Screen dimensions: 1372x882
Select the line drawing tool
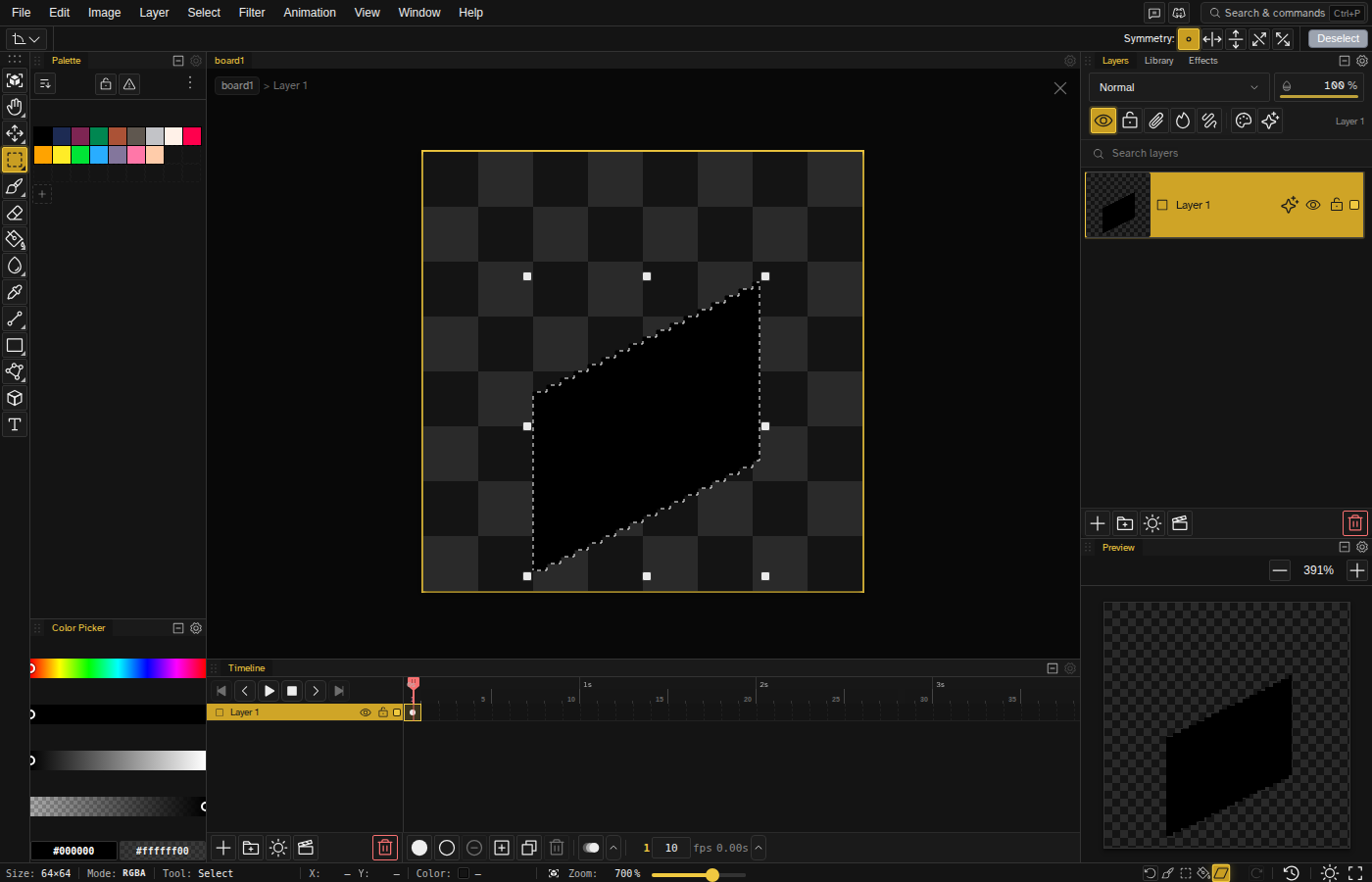(x=15, y=318)
